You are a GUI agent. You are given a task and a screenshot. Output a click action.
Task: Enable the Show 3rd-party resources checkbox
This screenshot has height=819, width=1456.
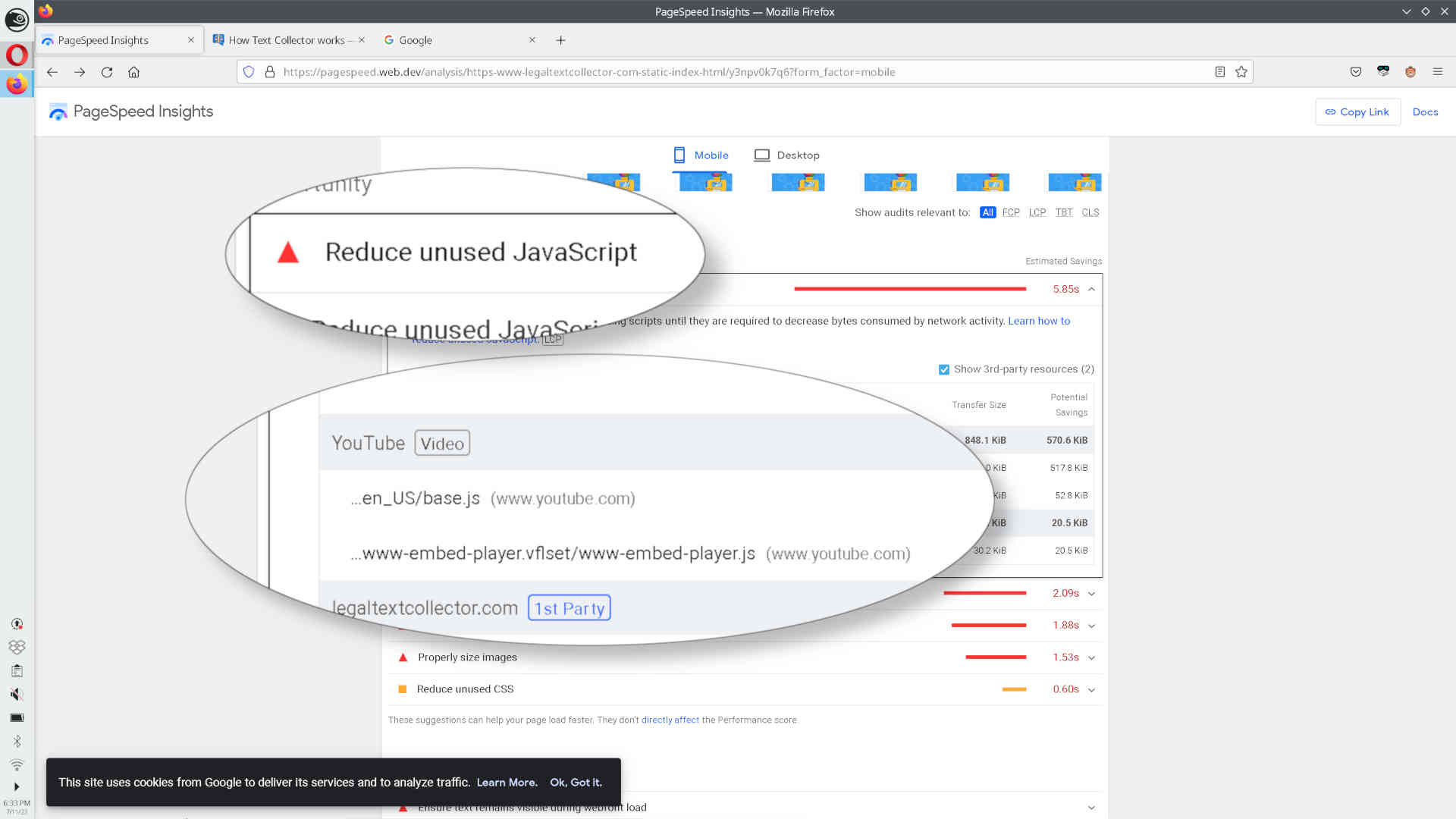(x=943, y=369)
